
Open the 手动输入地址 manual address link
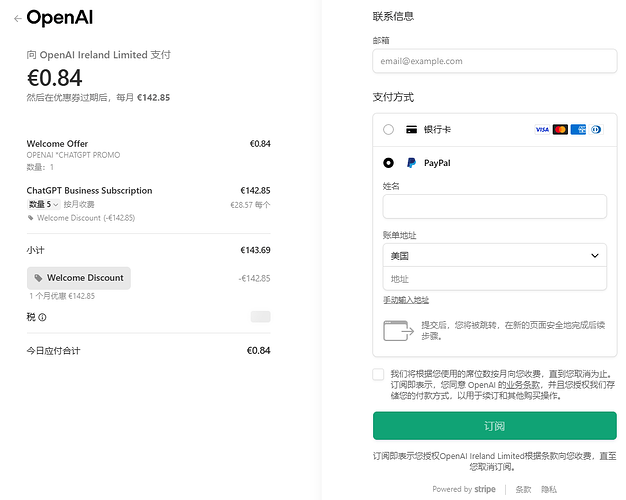tap(406, 300)
